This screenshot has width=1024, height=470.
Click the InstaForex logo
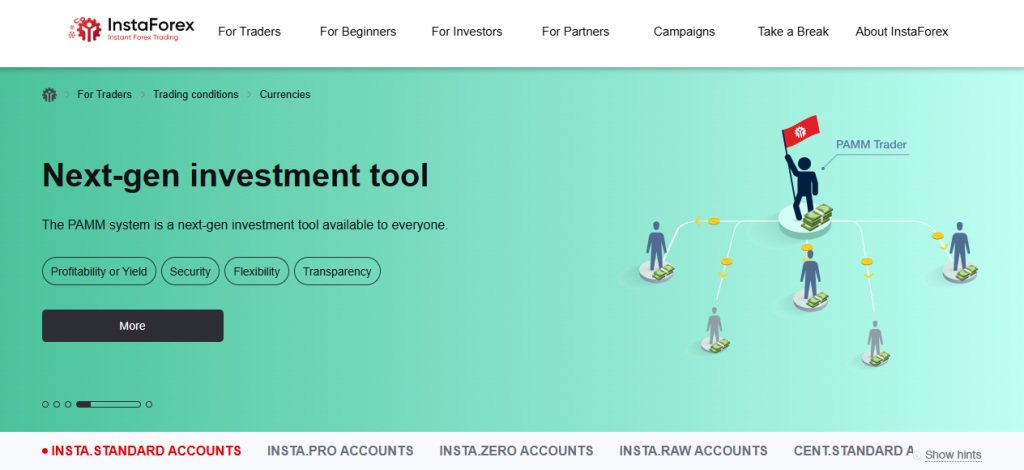click(x=132, y=31)
